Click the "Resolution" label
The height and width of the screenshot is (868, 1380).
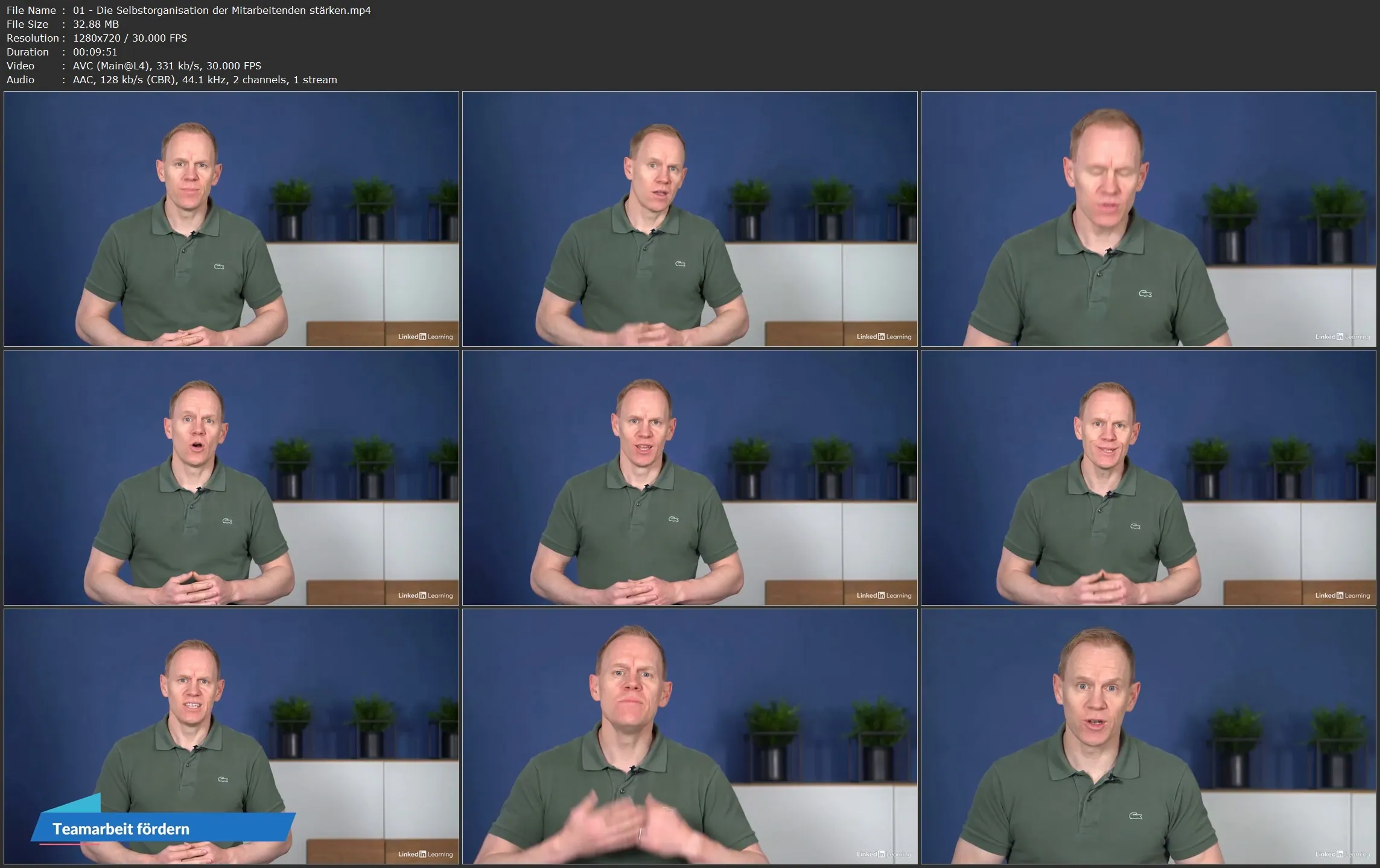pos(33,38)
